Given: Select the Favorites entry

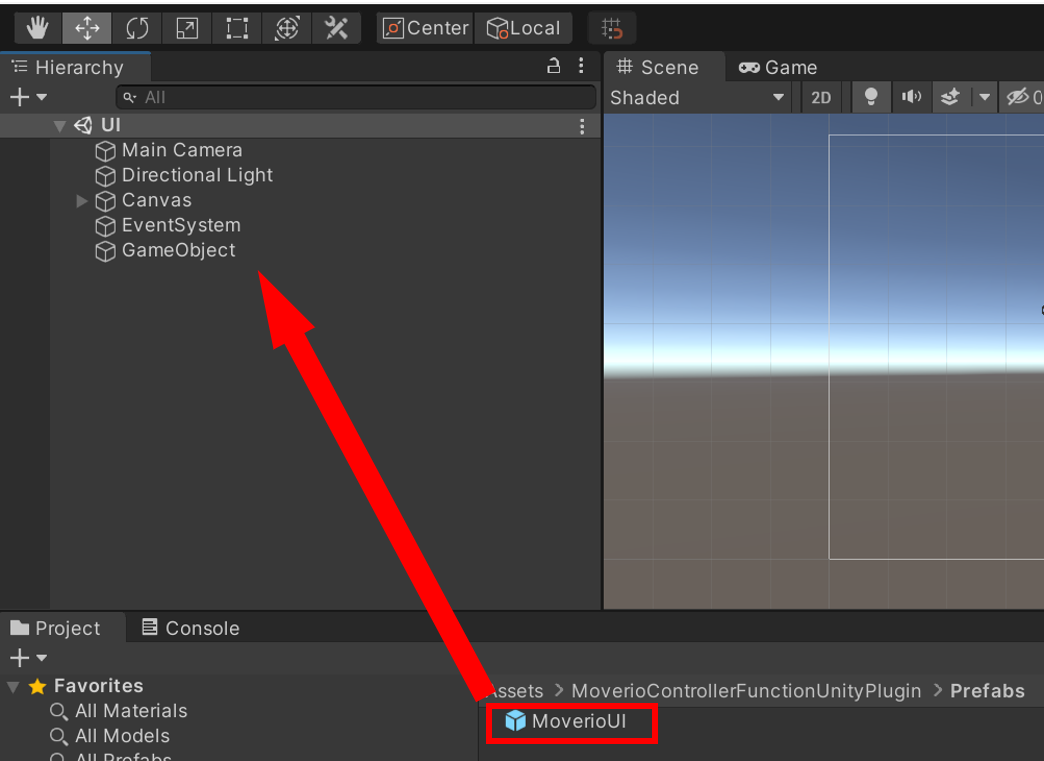Looking at the screenshot, I should (99, 686).
